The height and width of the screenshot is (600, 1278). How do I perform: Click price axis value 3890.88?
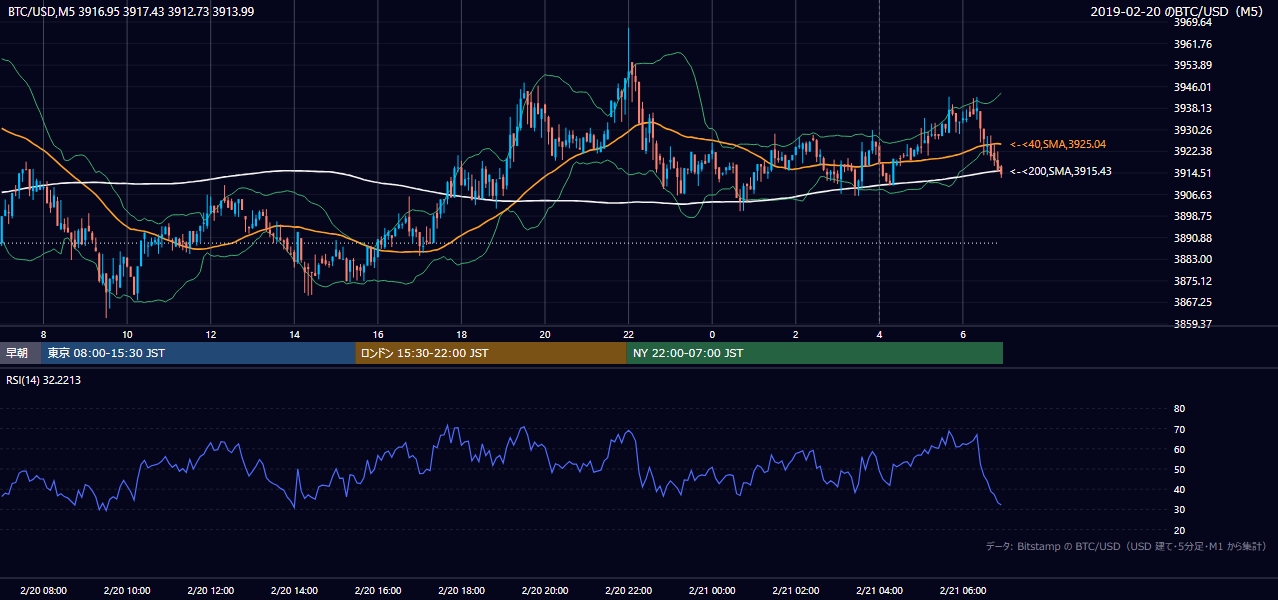1192,238
